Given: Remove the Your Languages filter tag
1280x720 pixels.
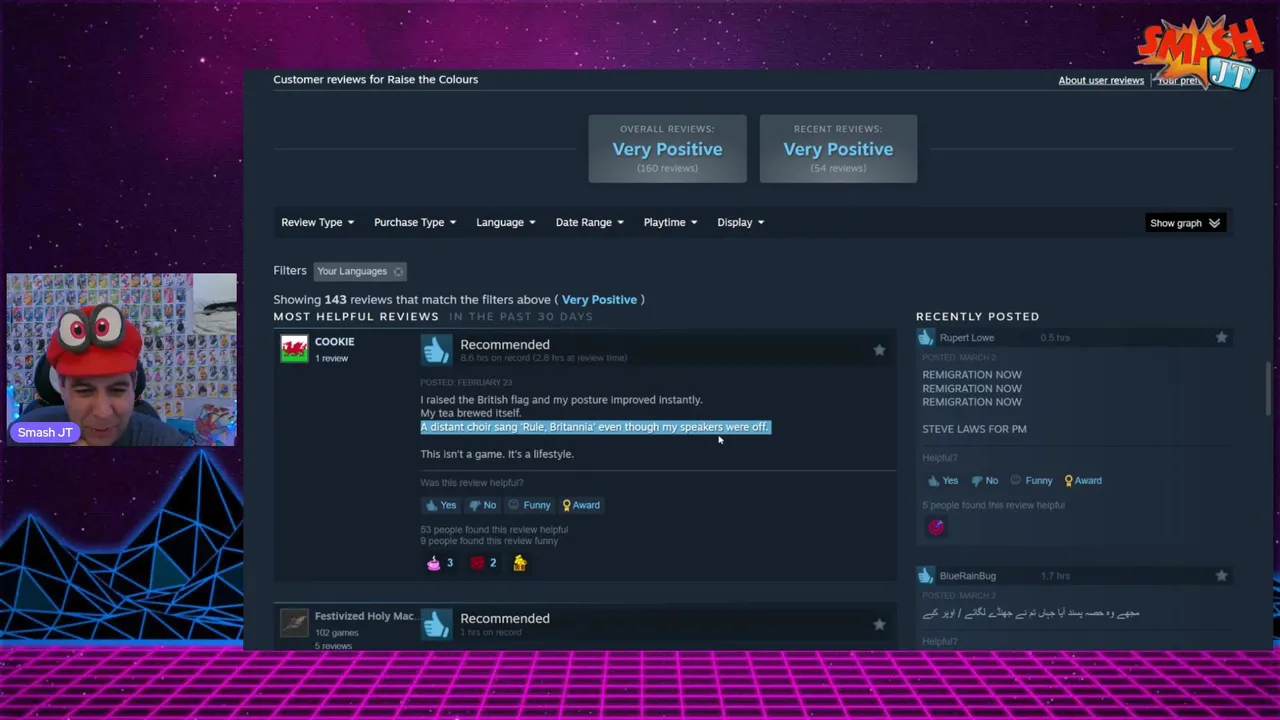Looking at the screenshot, I should click(398, 271).
